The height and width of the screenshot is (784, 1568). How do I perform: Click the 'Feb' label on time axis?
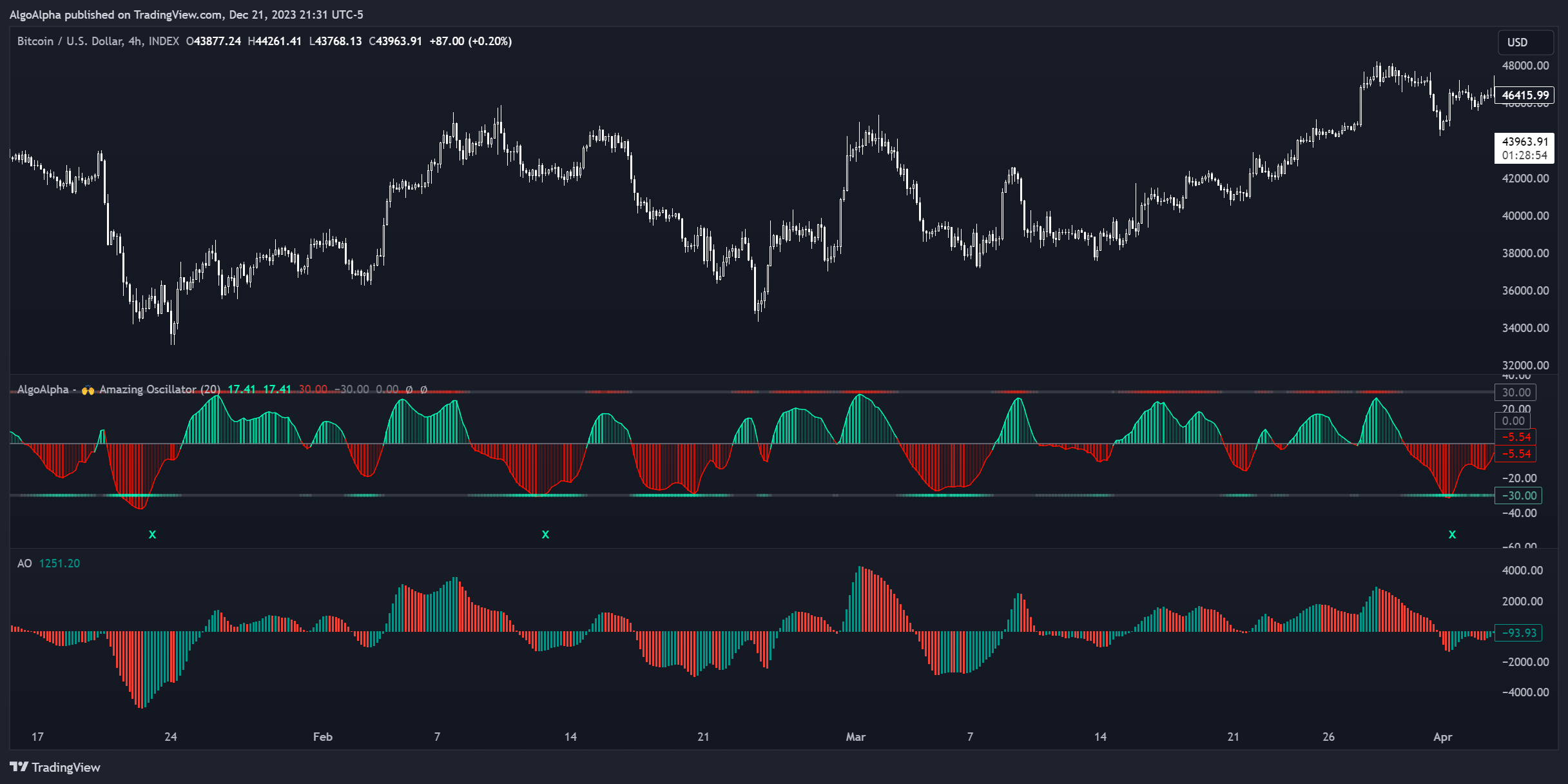322,737
